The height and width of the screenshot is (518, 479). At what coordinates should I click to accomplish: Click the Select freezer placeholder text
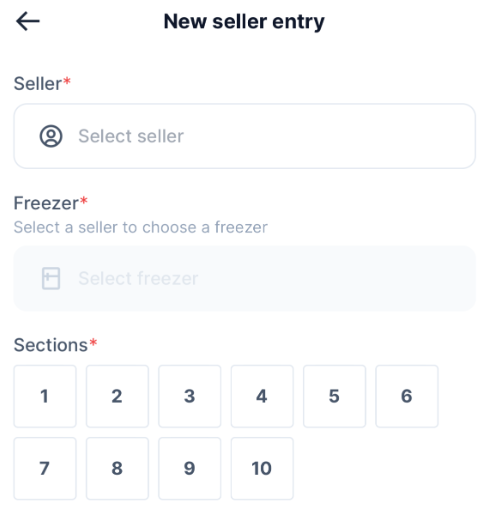click(138, 279)
